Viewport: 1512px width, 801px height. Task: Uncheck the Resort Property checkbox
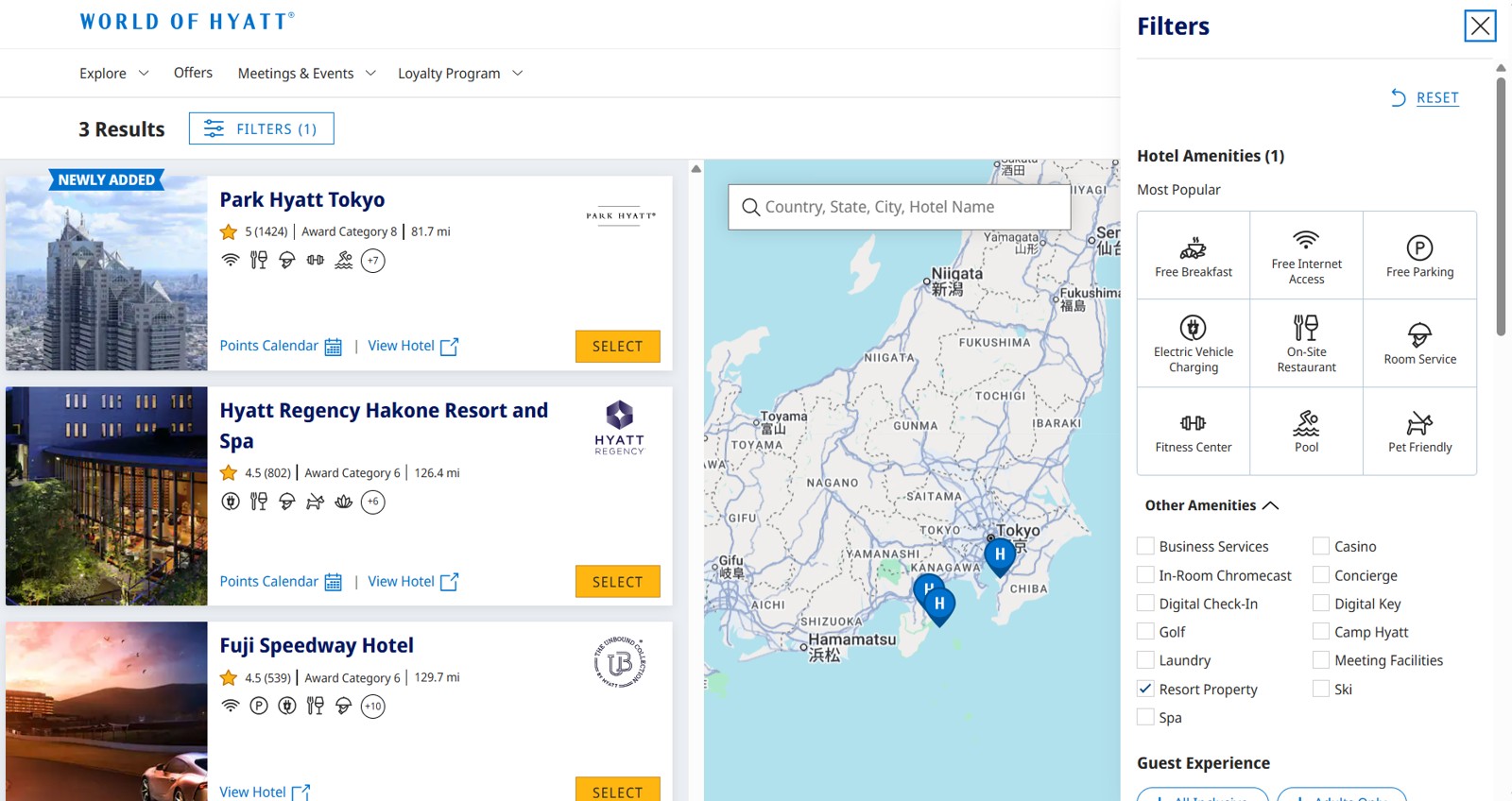coord(1145,689)
